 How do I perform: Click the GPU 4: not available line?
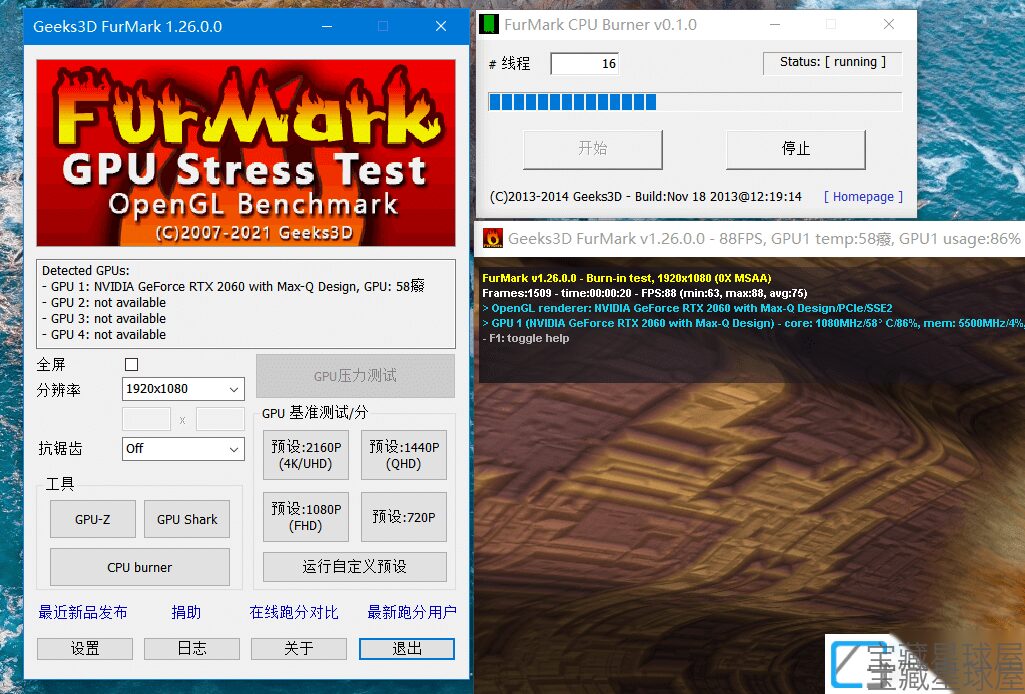tap(104, 335)
